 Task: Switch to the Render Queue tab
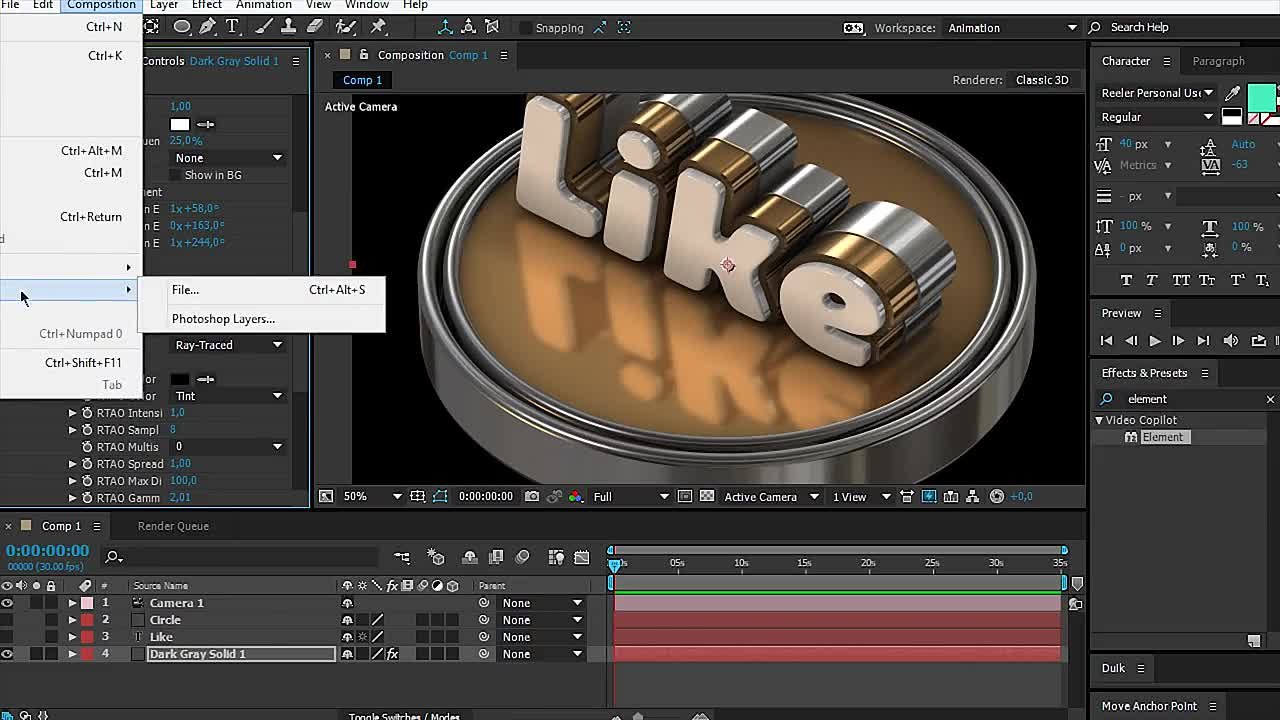[x=173, y=526]
